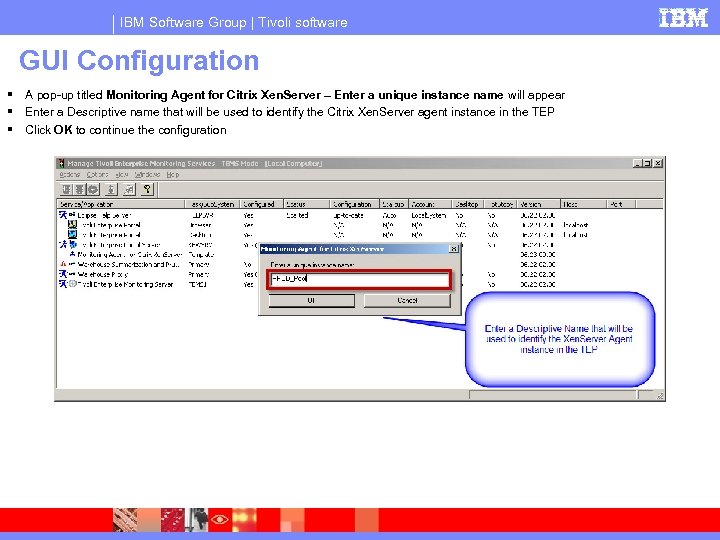Click the Tivoli Enterprise Portal Desktop row icon
Screen dimensions: 720x540
72,234
